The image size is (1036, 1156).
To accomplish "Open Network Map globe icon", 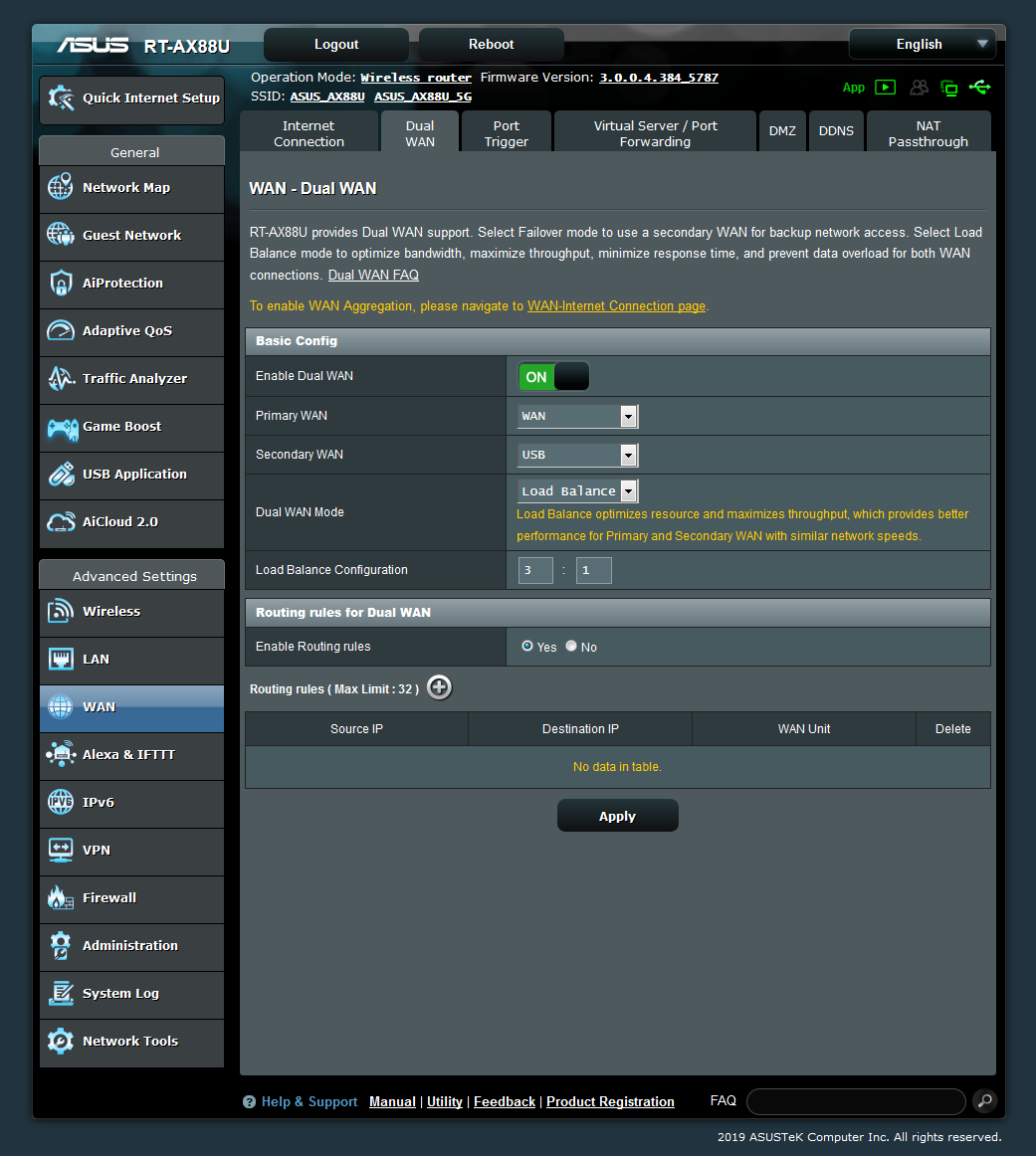I will click(61, 187).
